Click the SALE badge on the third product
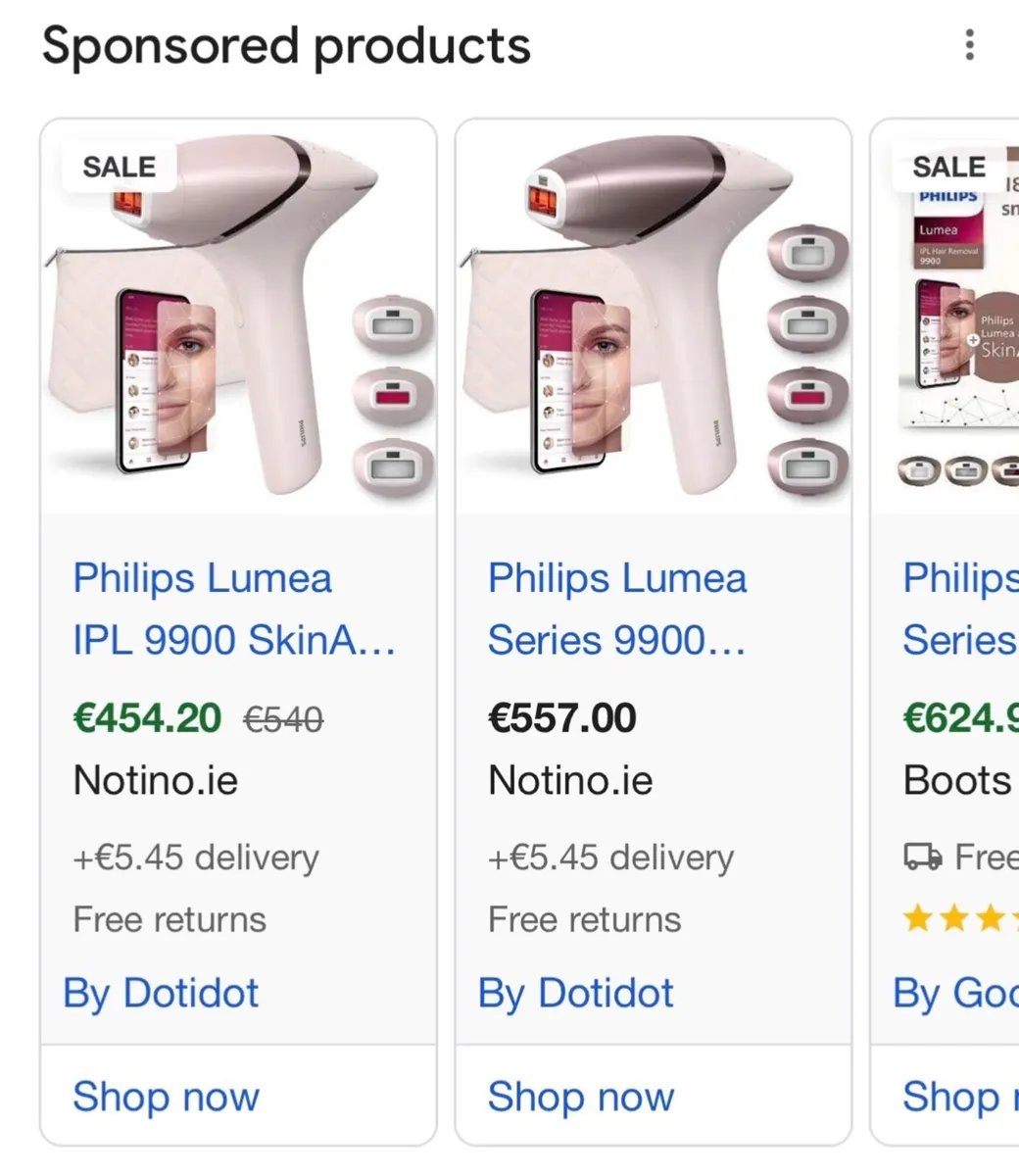 pos(946,166)
